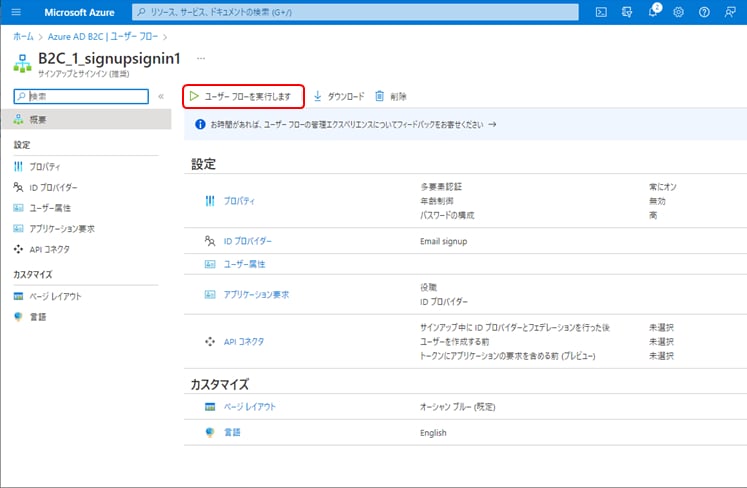The width and height of the screenshot is (747, 488).
Task: Click the green play run icon
Action: point(194,96)
